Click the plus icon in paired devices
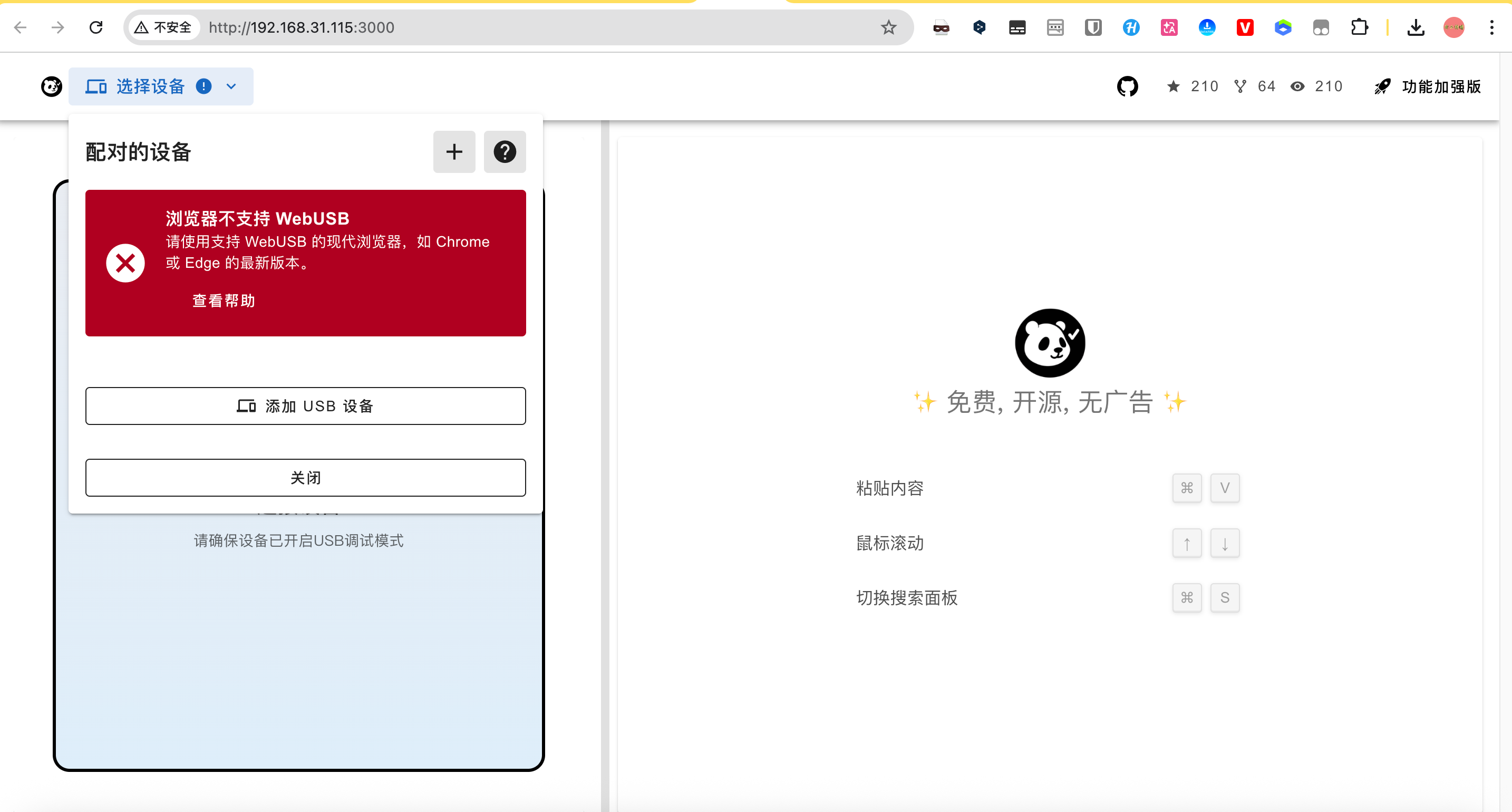Screen dimensions: 1512x812 (x=454, y=152)
